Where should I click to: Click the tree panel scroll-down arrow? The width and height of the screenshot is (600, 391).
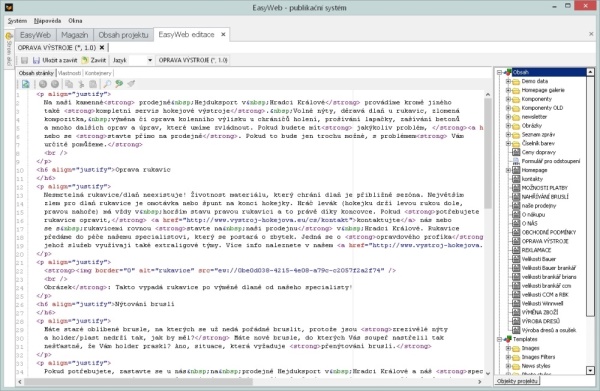click(590, 370)
